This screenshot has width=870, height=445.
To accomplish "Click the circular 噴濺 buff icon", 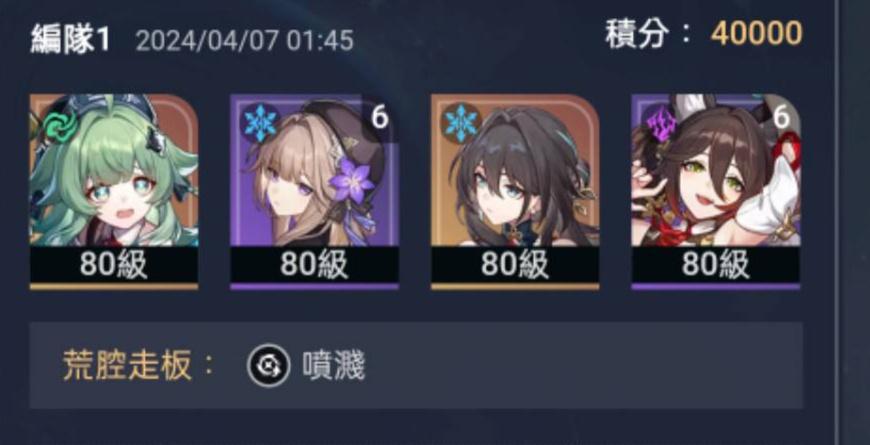I will click(269, 366).
